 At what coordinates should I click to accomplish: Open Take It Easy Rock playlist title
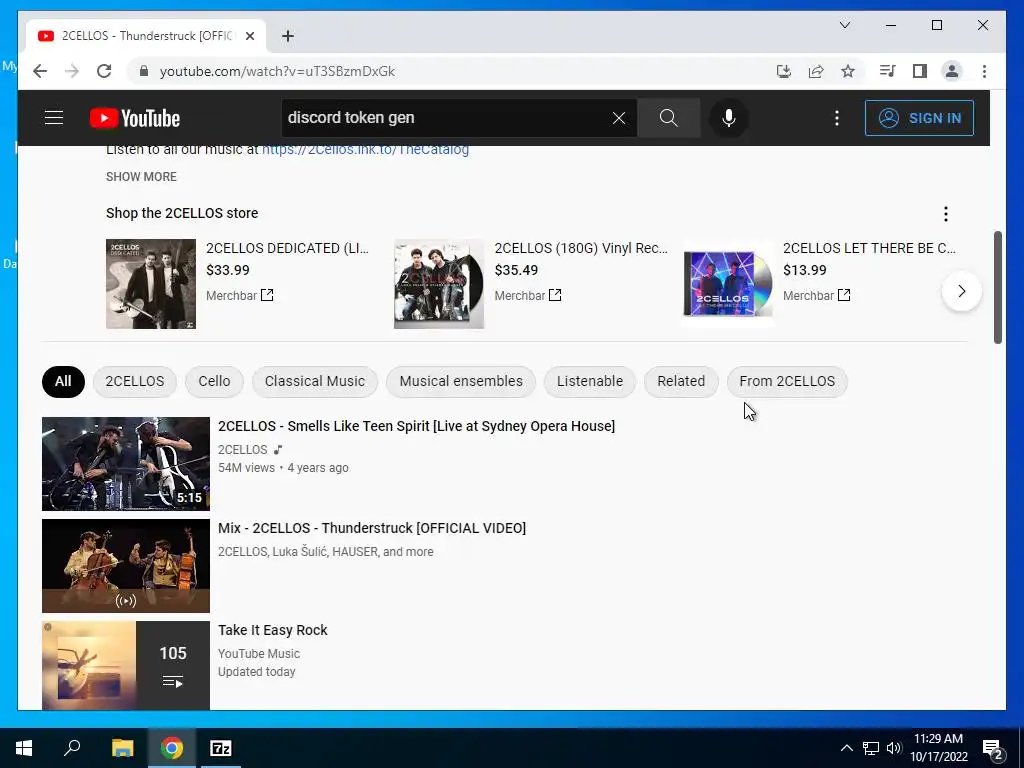pos(273,630)
